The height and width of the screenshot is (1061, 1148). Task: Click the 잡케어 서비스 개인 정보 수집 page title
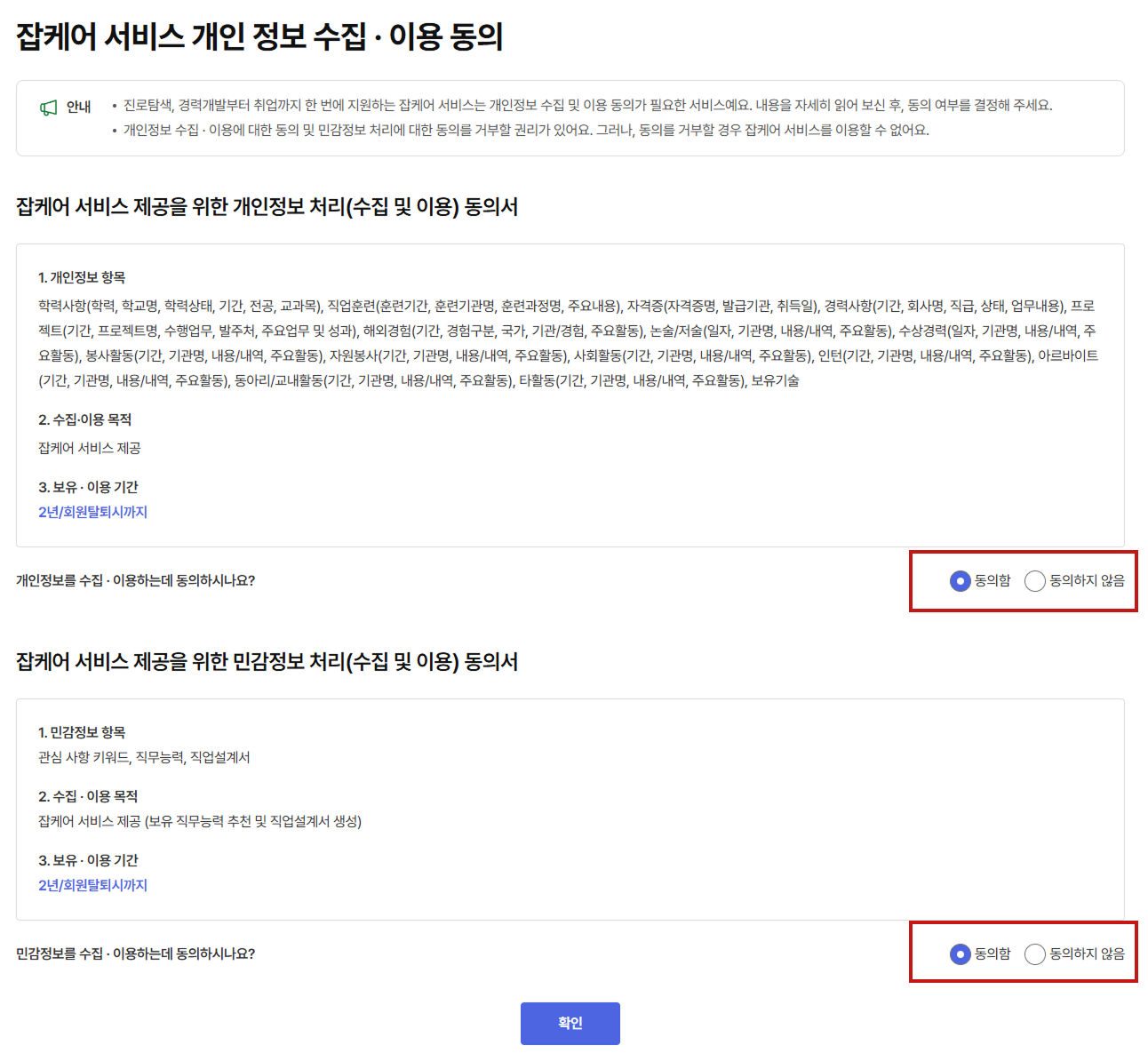(259, 37)
